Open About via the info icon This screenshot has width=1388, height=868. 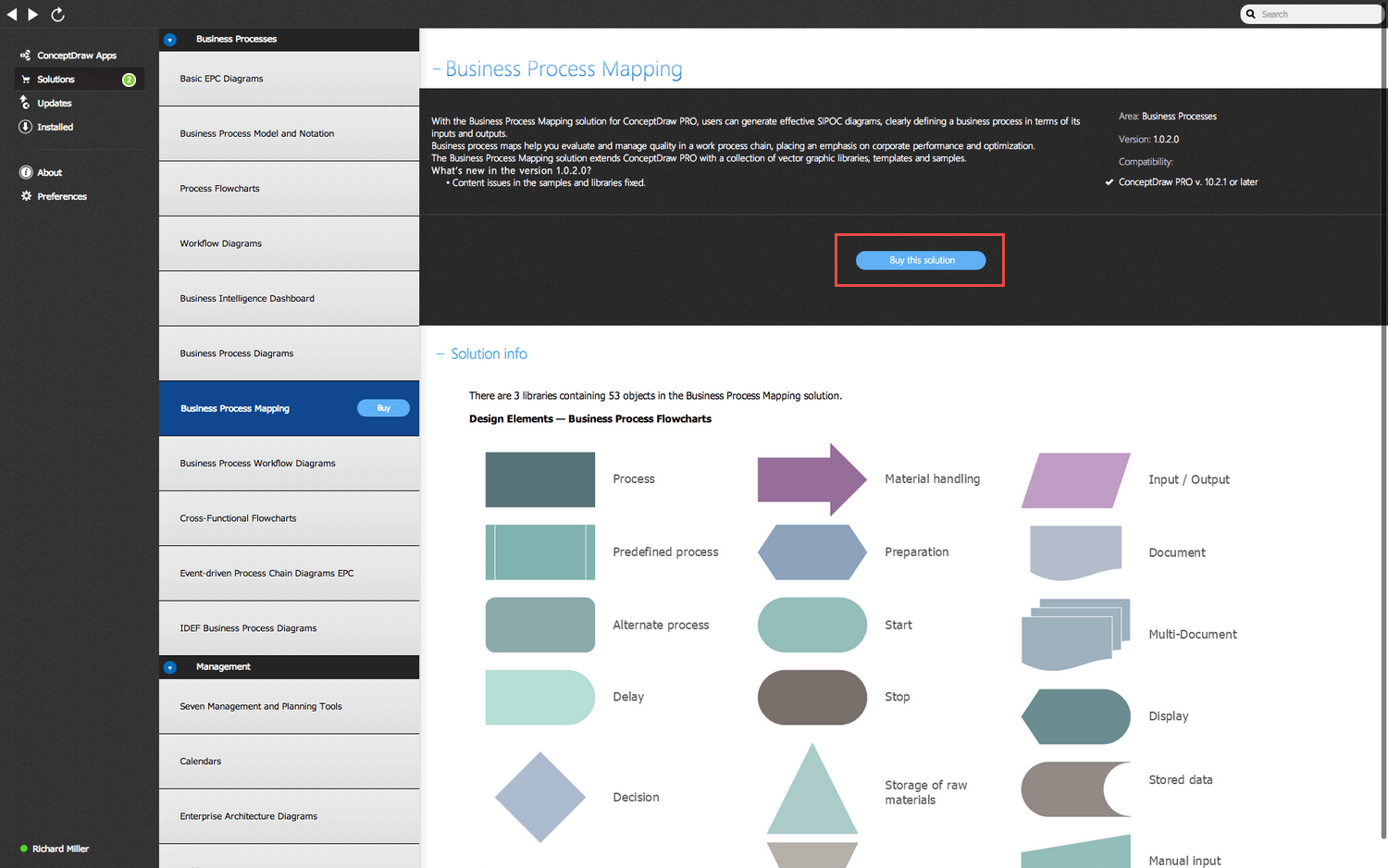pos(25,172)
